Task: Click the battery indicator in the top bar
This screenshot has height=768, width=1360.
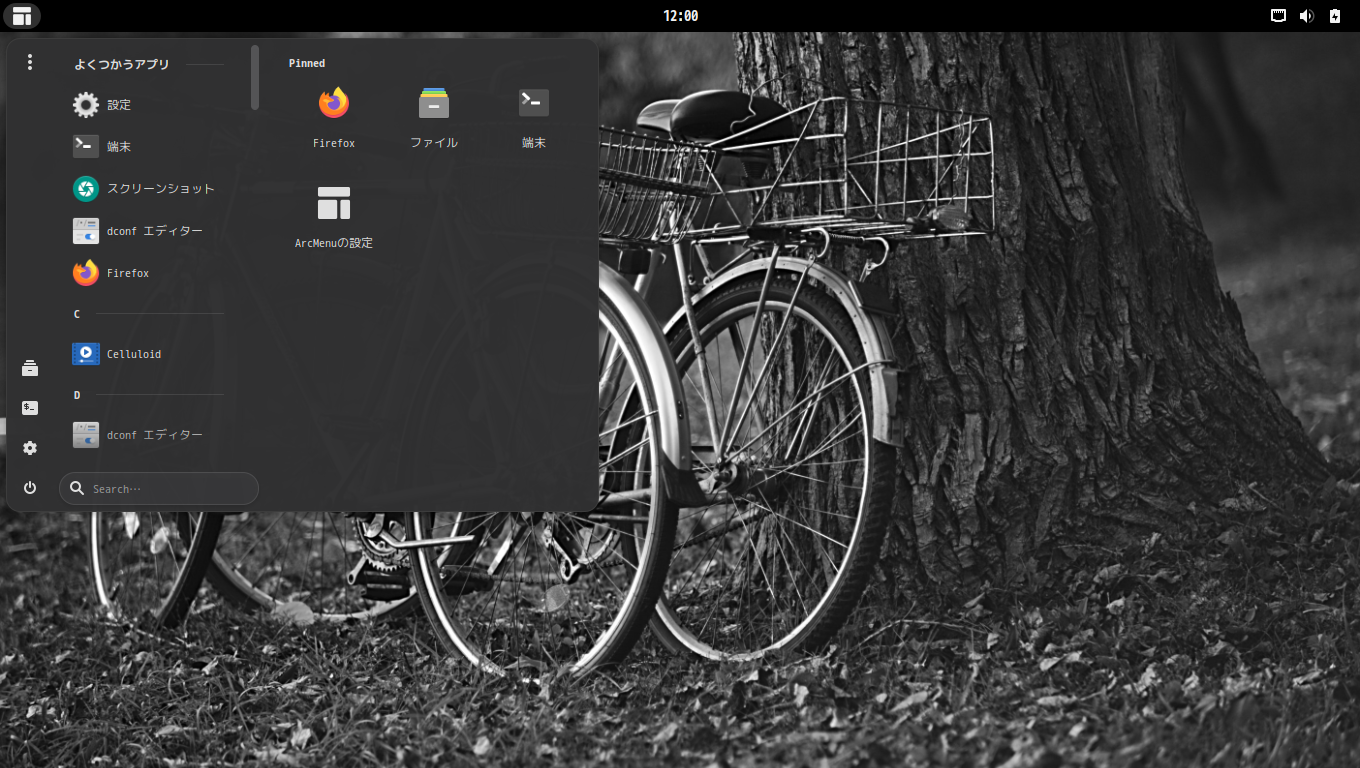Action: coord(1335,15)
